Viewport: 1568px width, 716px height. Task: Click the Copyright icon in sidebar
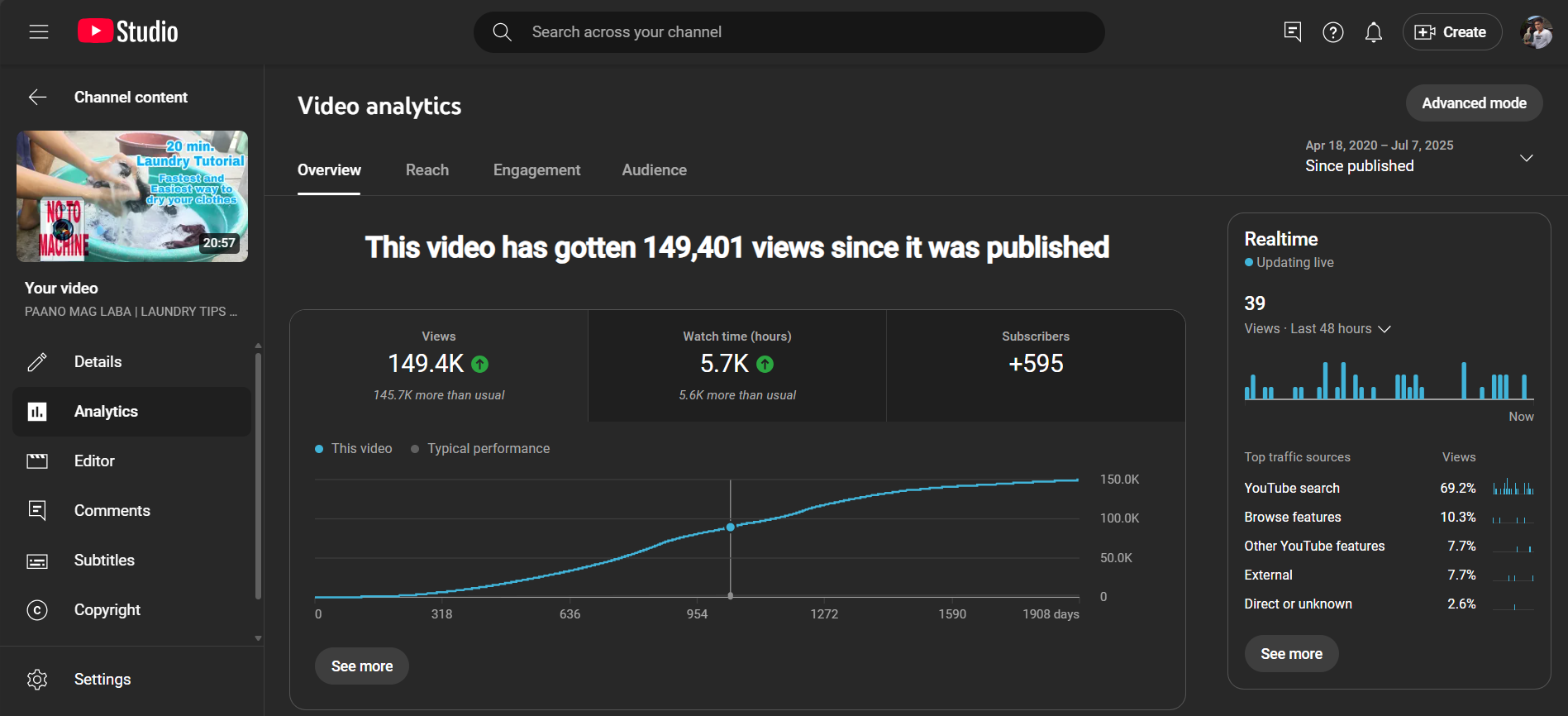pyautogui.click(x=37, y=610)
